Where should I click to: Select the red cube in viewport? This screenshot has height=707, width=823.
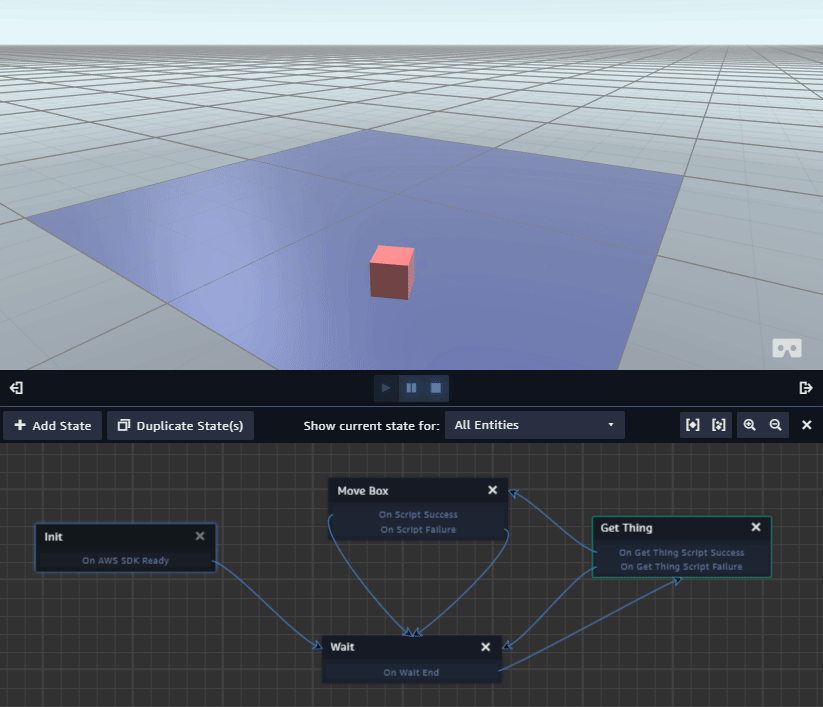(x=391, y=273)
